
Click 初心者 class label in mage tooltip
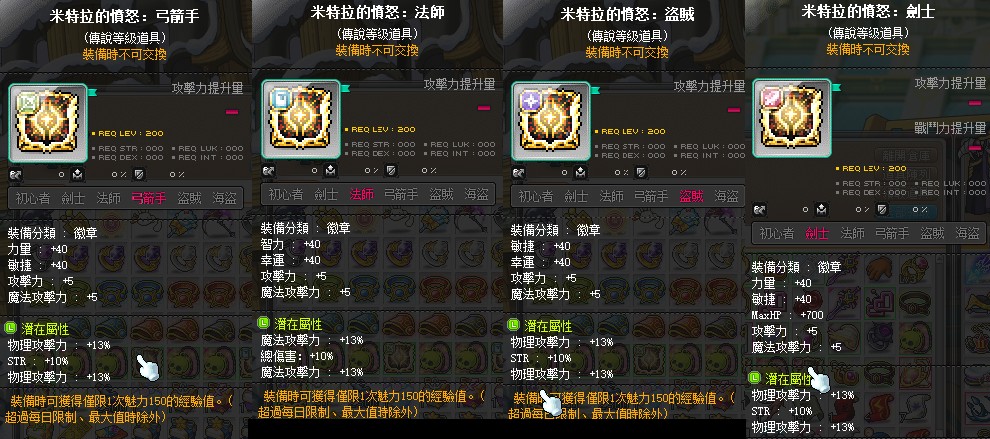286,195
